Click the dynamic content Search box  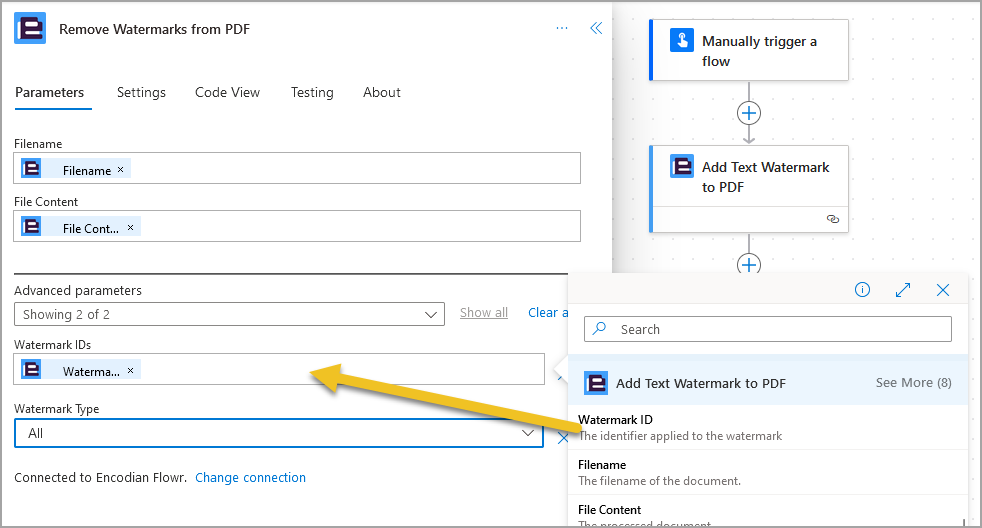click(768, 329)
